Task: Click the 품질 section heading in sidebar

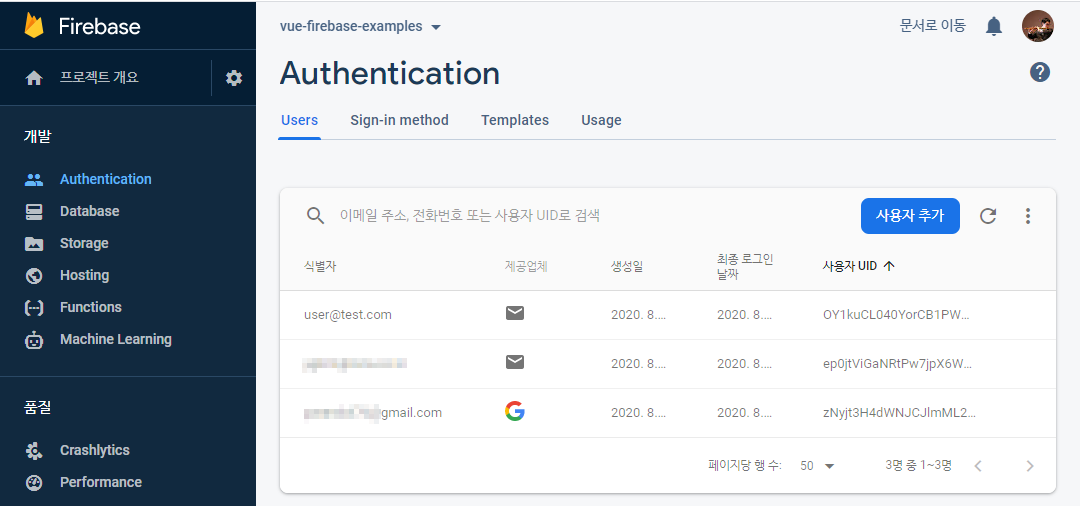Action: 37,408
